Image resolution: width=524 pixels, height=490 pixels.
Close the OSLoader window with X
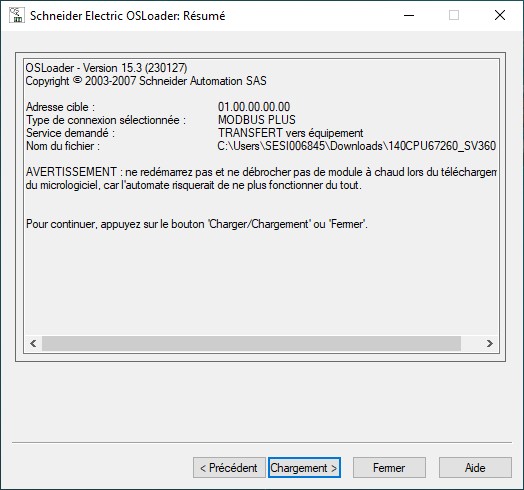(500, 15)
